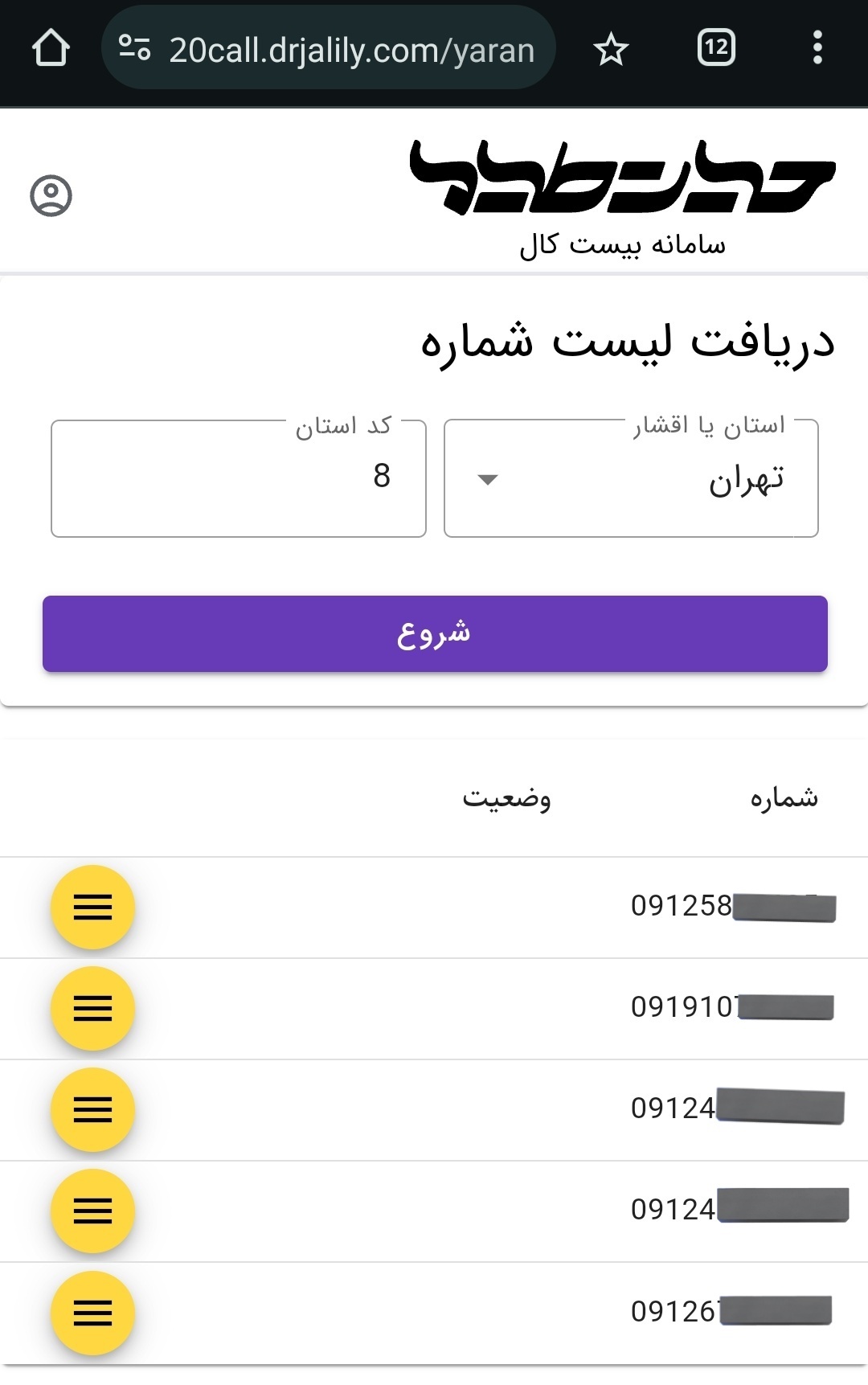Open menu for number starting 091910
Image resolution: width=868 pixels, height=1385 pixels.
pos(92,1008)
